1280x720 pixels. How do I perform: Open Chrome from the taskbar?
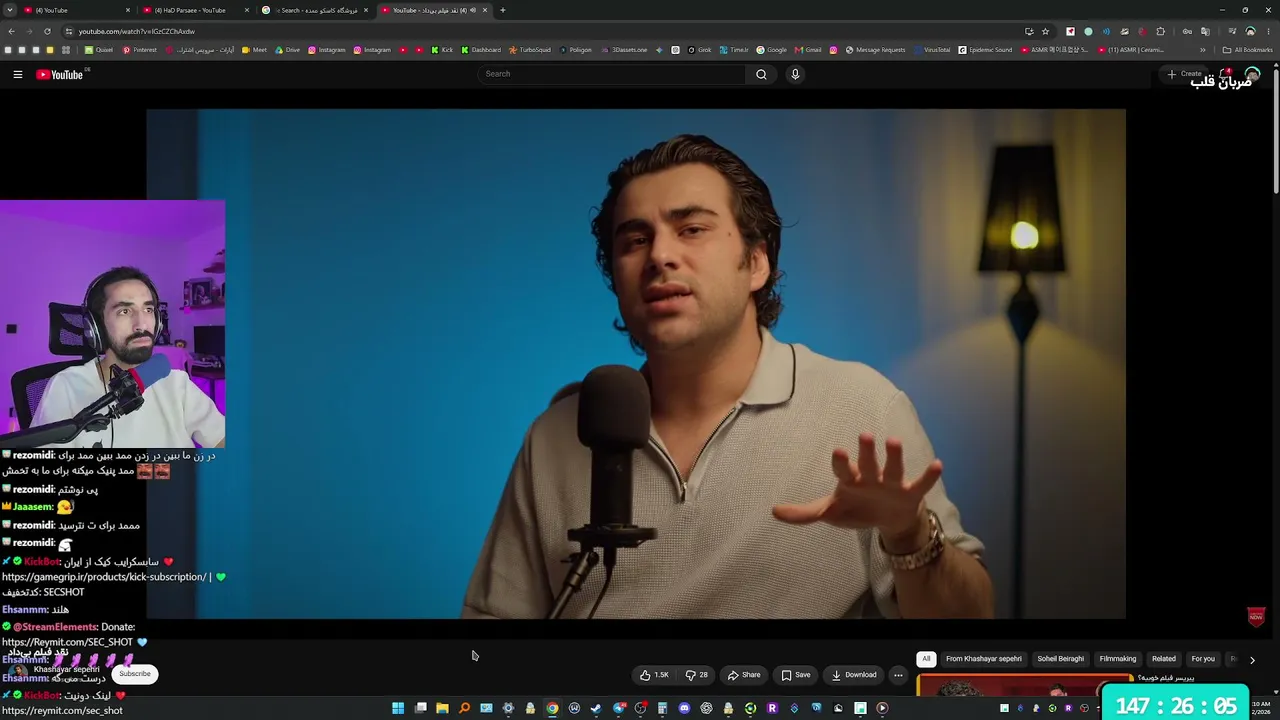(x=552, y=708)
